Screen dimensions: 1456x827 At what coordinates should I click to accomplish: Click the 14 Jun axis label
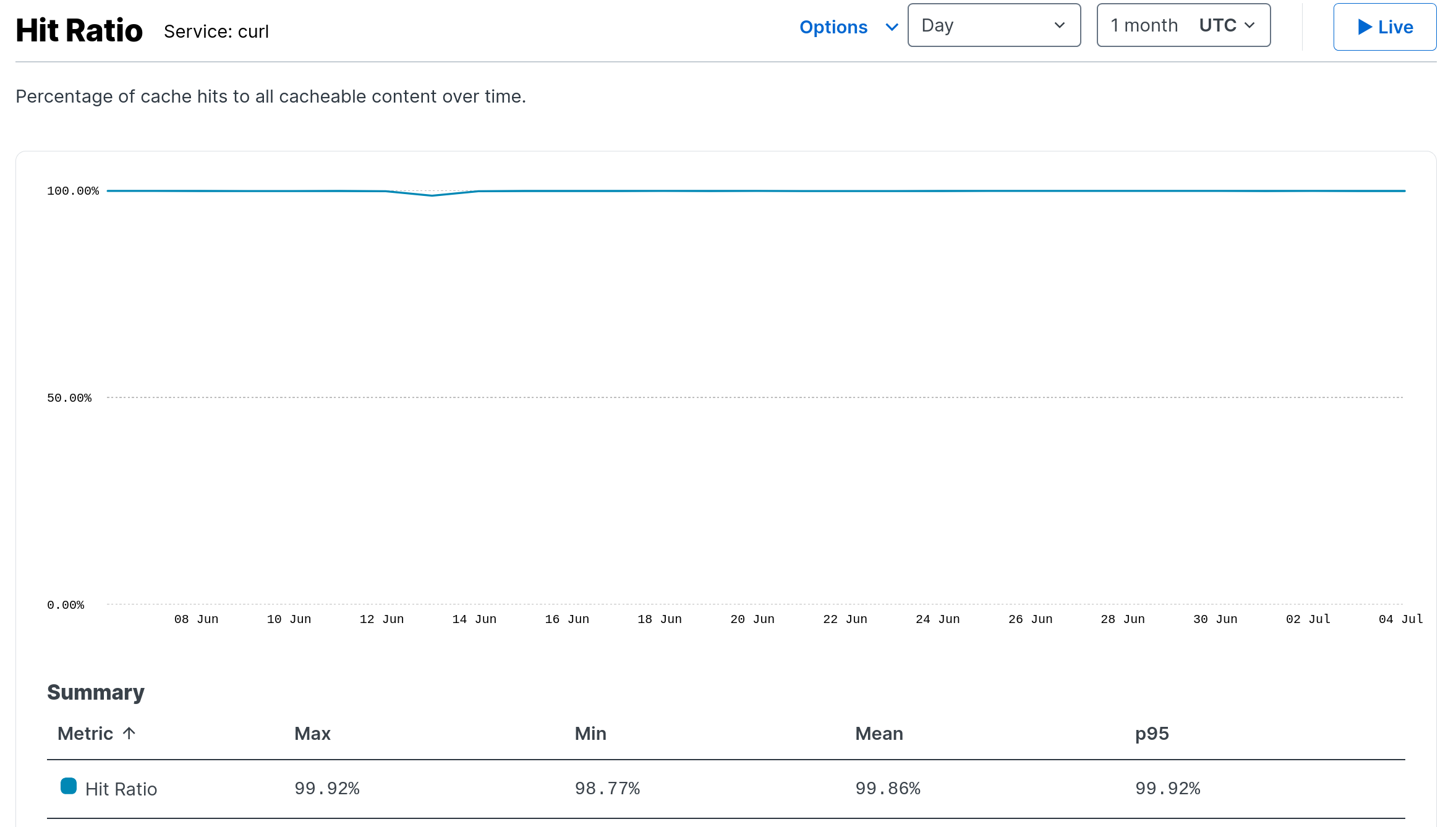click(474, 619)
